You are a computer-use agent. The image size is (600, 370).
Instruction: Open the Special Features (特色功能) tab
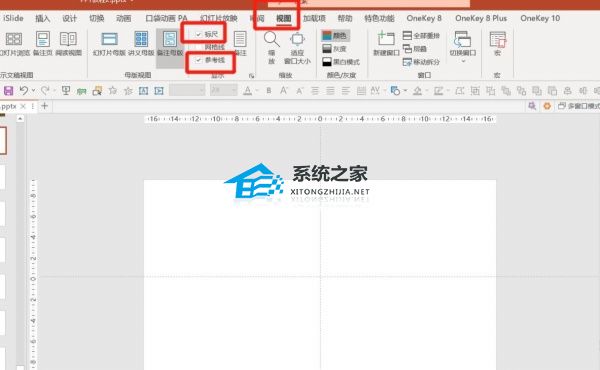pyautogui.click(x=379, y=18)
